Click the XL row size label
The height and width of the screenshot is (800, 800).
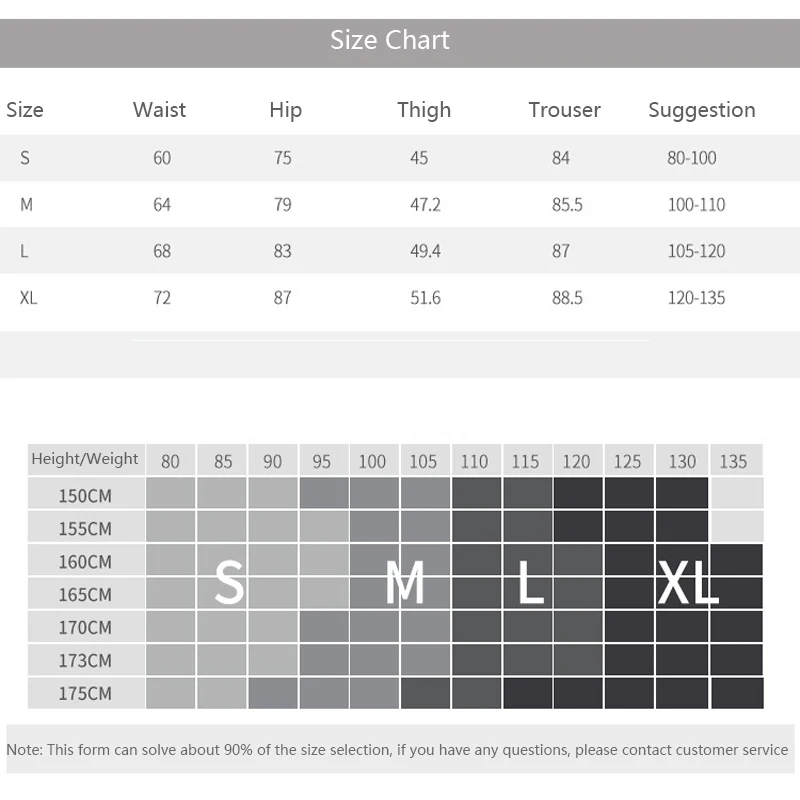click(x=28, y=298)
